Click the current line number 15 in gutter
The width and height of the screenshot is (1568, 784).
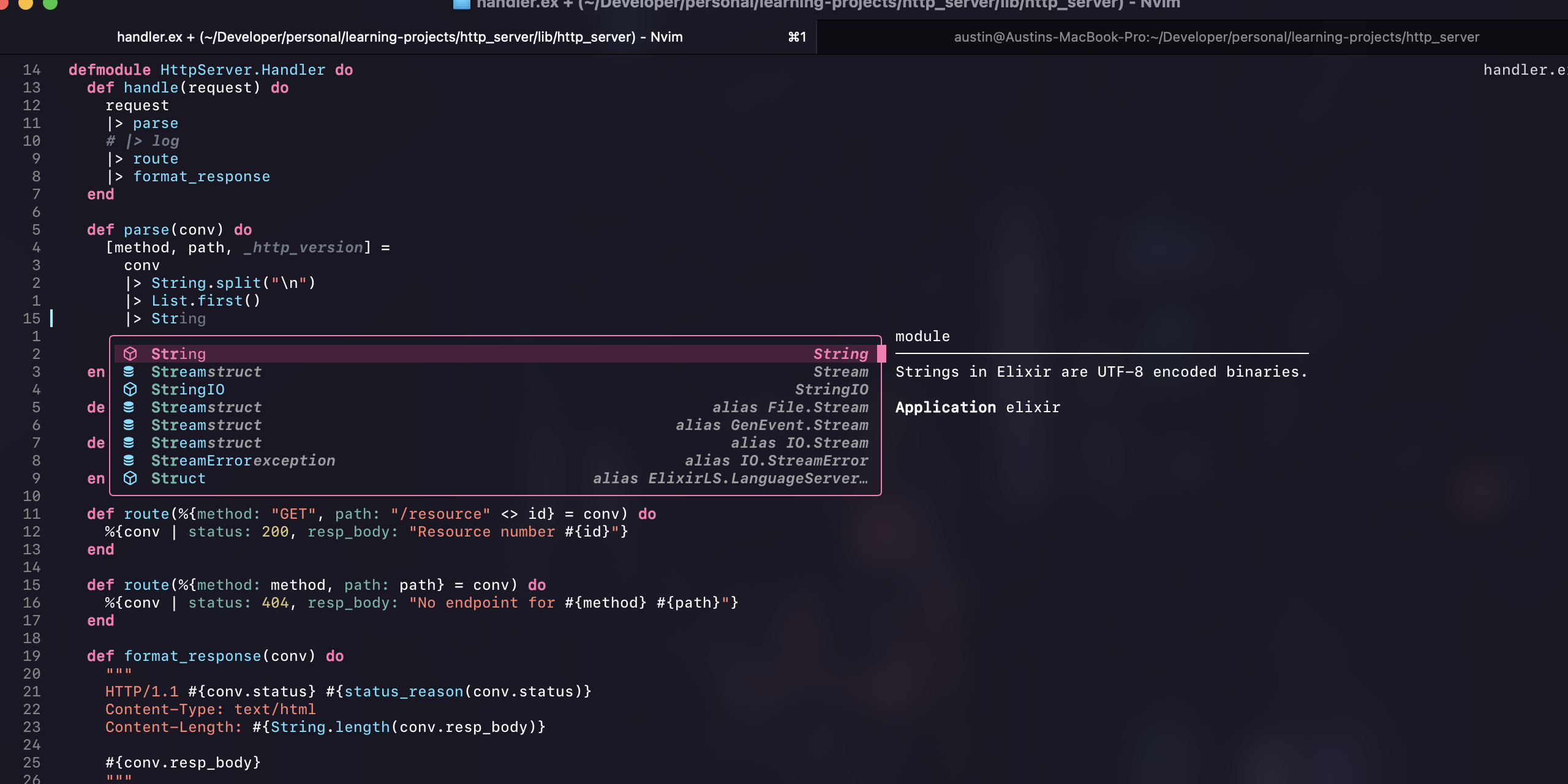click(32, 318)
